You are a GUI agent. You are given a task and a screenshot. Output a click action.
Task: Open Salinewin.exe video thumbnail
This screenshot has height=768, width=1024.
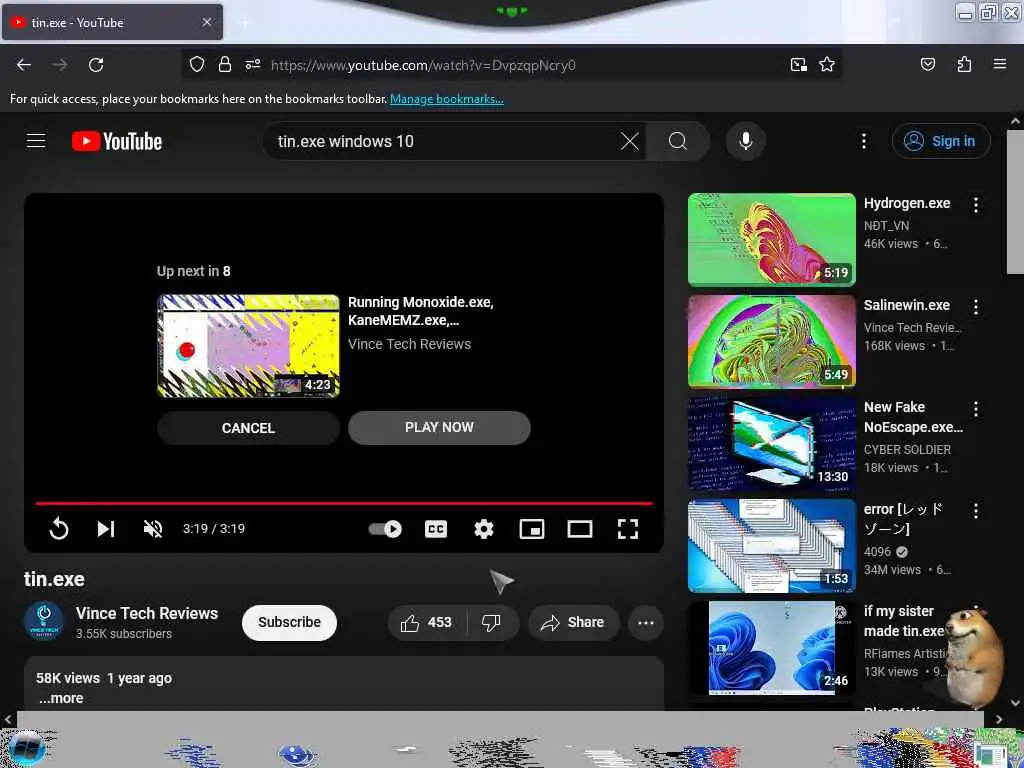(x=771, y=342)
